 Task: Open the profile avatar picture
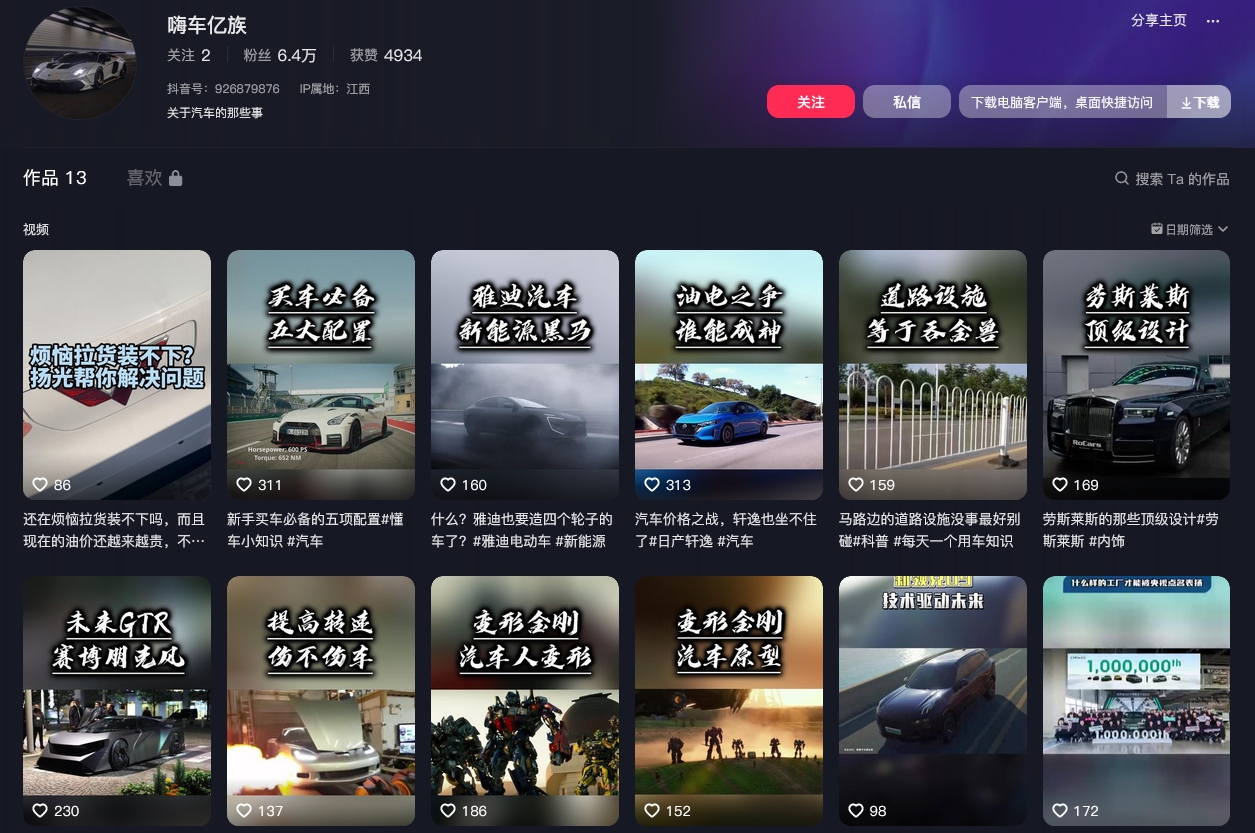pyautogui.click(x=79, y=63)
